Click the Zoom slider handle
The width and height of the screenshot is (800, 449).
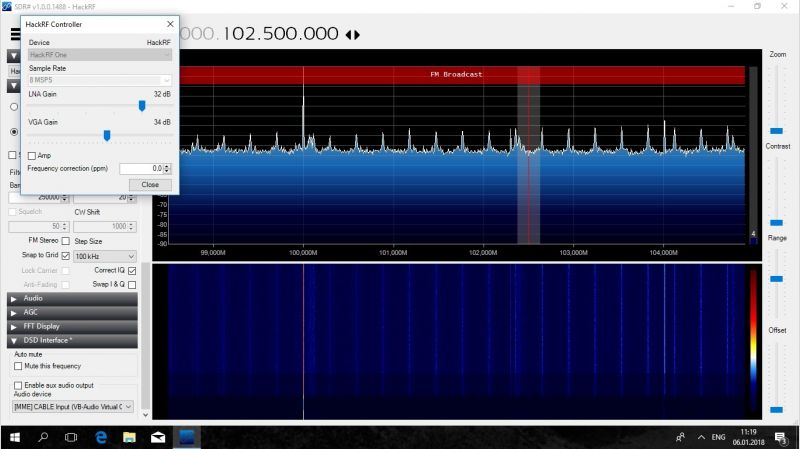[x=776, y=131]
